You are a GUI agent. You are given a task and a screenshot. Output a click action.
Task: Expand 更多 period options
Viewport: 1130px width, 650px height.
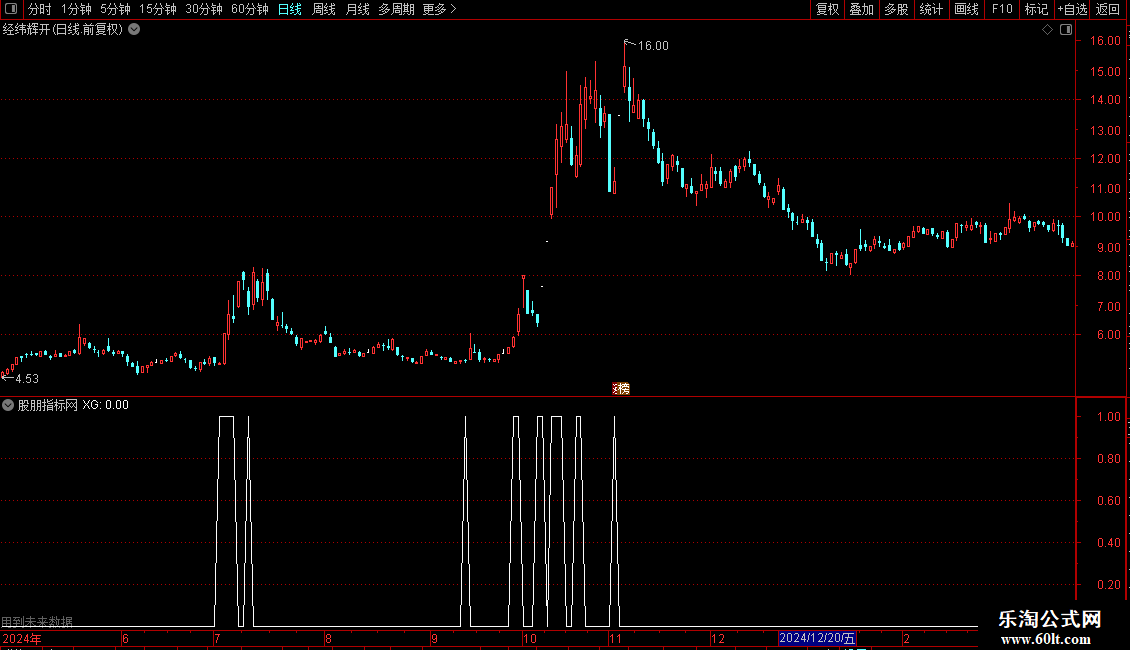[439, 9]
